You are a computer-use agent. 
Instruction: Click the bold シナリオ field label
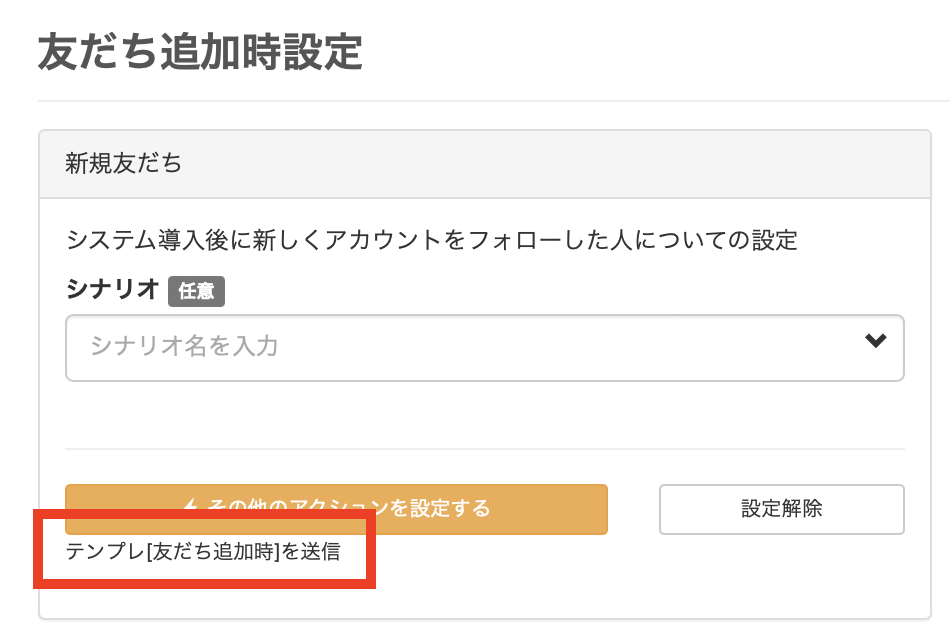[x=112, y=290]
